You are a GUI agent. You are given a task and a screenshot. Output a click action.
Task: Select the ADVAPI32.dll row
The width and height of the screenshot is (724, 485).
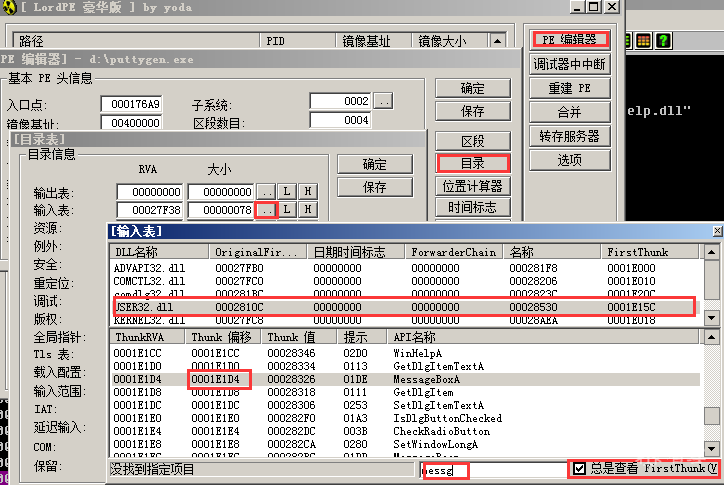(405, 268)
